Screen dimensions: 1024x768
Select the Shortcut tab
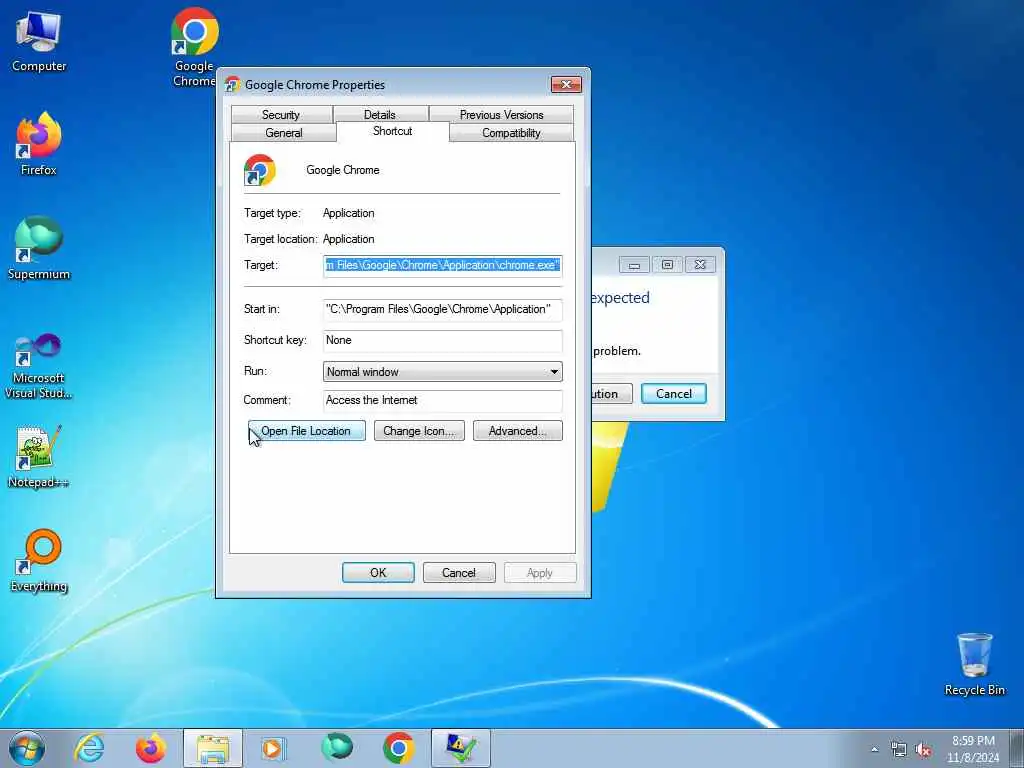392,131
